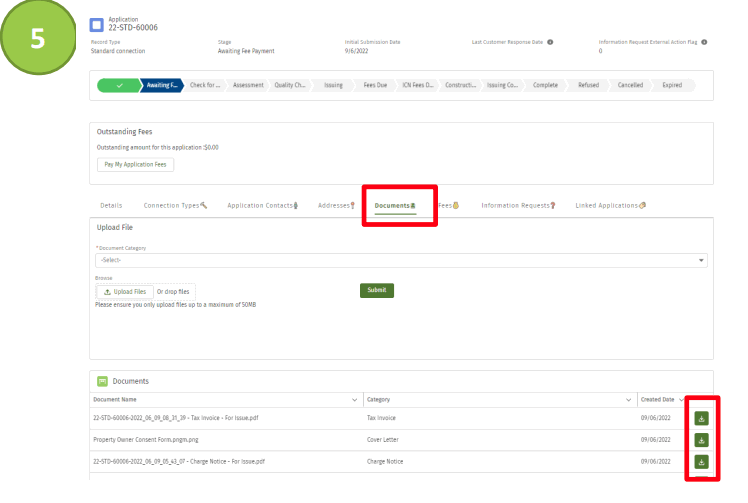Select the Documents tab
The height and width of the screenshot is (503, 748).
point(395,206)
